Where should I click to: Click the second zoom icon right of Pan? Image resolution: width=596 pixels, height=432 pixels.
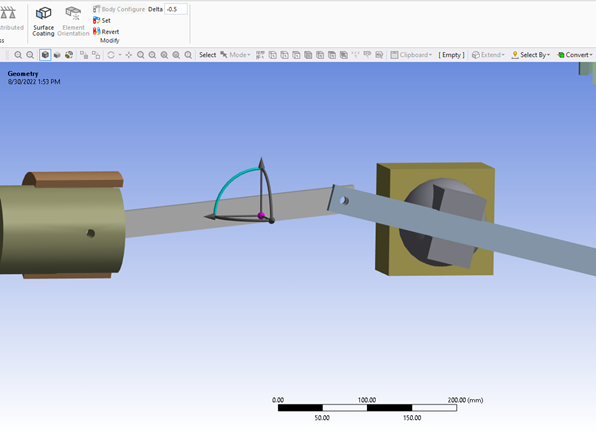pos(152,55)
